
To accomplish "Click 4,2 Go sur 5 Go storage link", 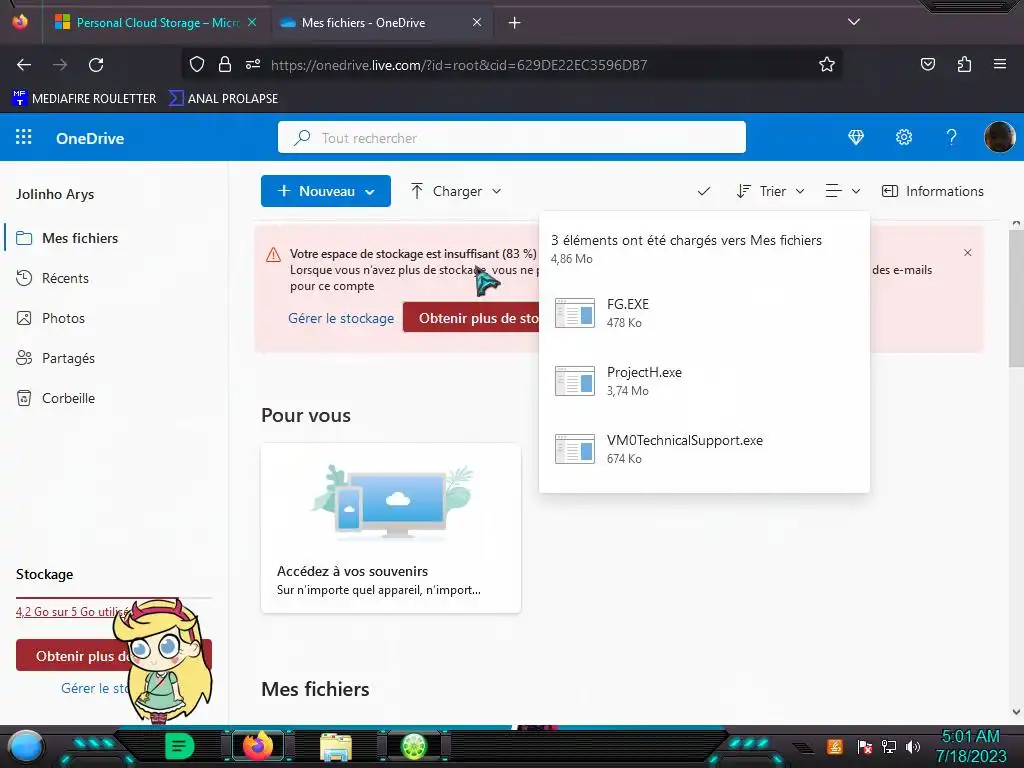I will (72, 612).
